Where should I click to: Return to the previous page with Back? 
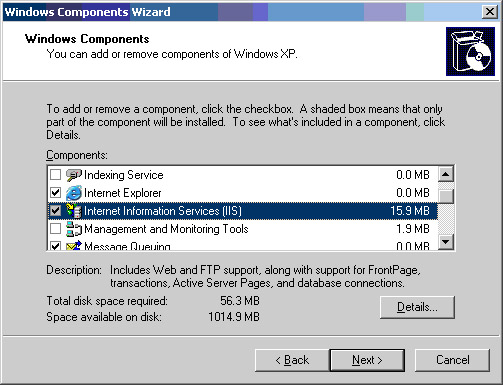[292, 360]
